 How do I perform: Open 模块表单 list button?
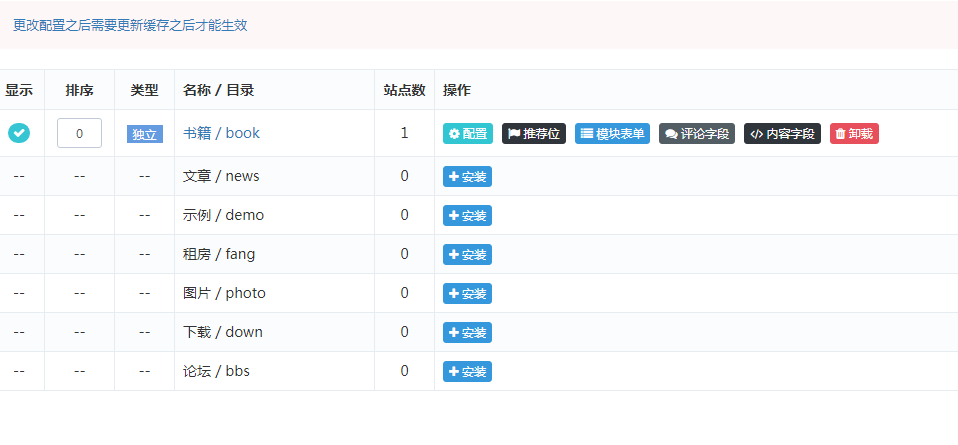[x=612, y=134]
